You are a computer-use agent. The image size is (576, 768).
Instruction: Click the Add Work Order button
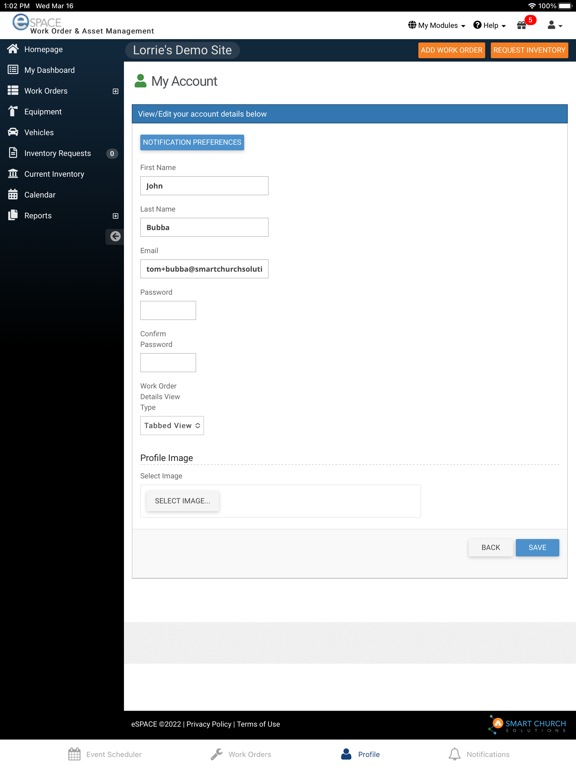click(452, 50)
